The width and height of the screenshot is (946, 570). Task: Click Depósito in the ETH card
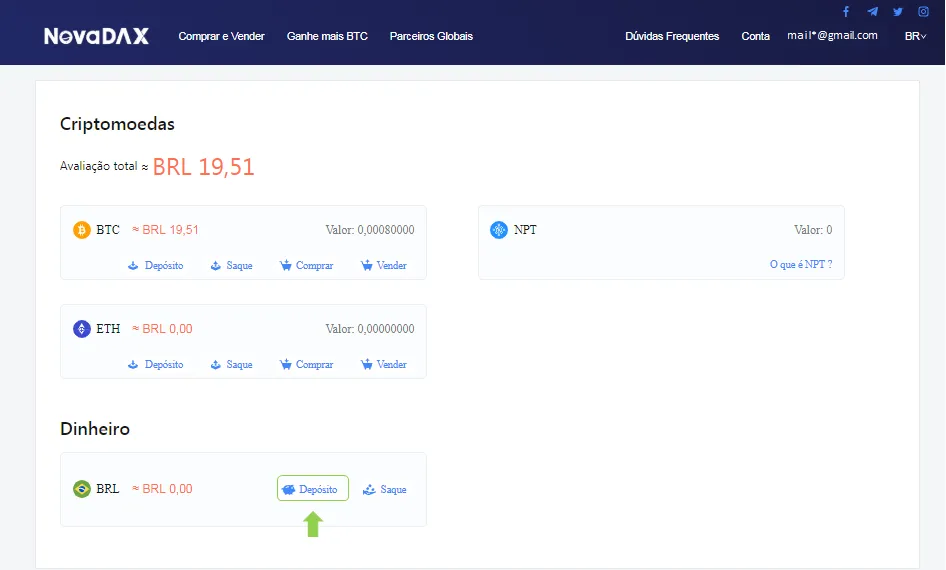point(156,364)
